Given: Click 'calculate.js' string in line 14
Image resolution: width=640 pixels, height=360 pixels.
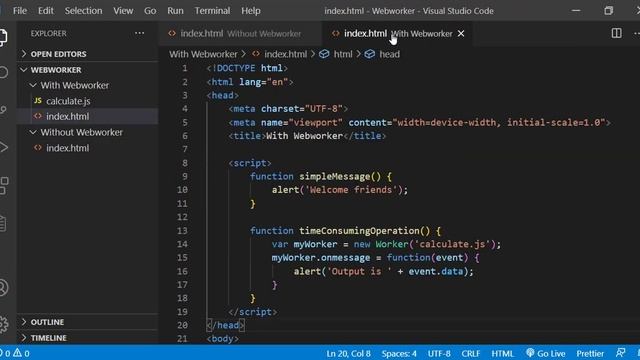Looking at the screenshot, I should (x=452, y=244).
